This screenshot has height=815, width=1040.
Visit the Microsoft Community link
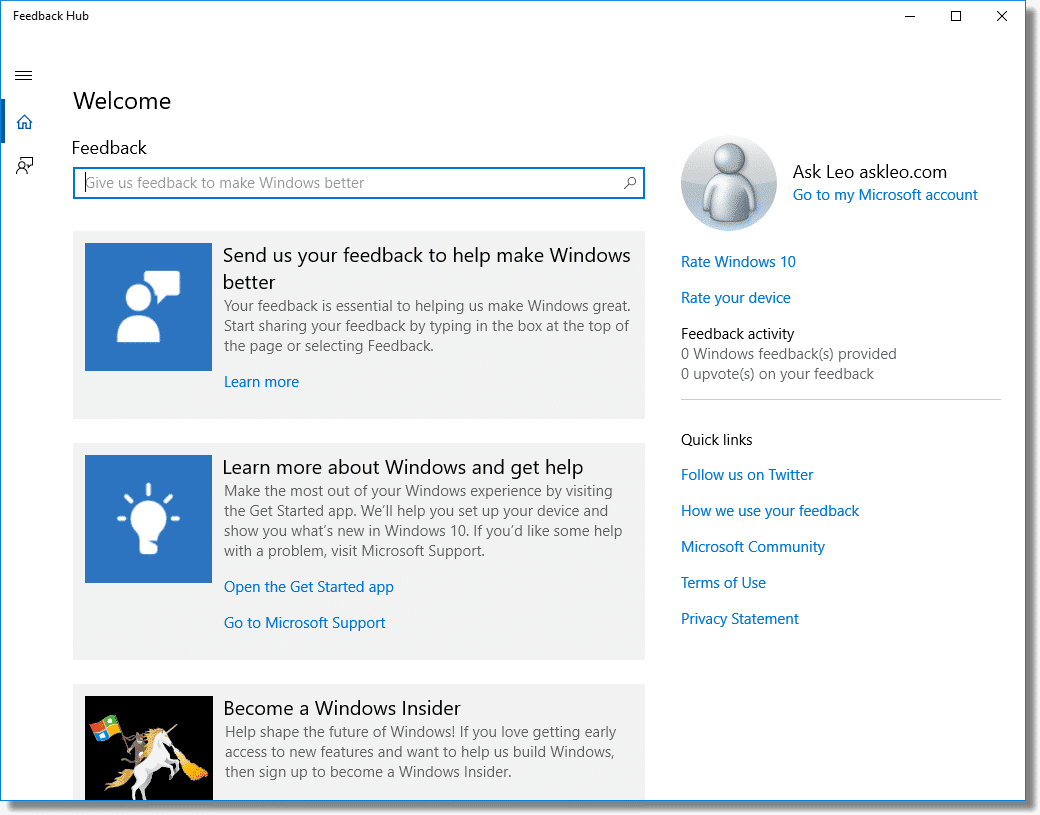753,547
